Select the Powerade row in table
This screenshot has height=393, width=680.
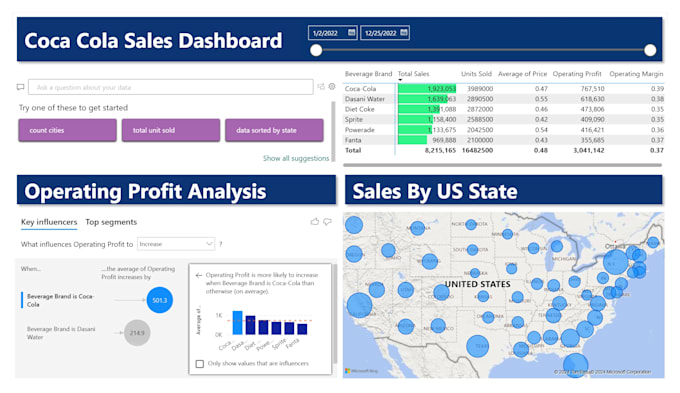click(x=503, y=130)
